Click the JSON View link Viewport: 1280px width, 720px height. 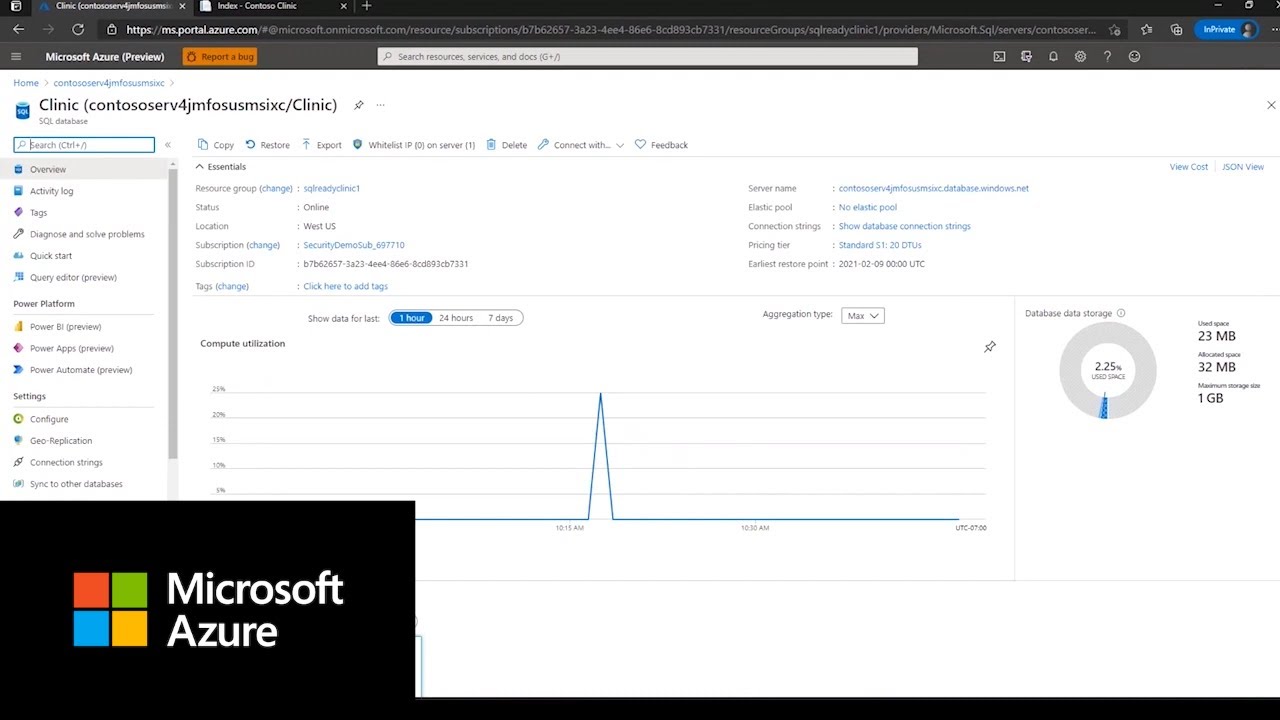coord(1243,167)
